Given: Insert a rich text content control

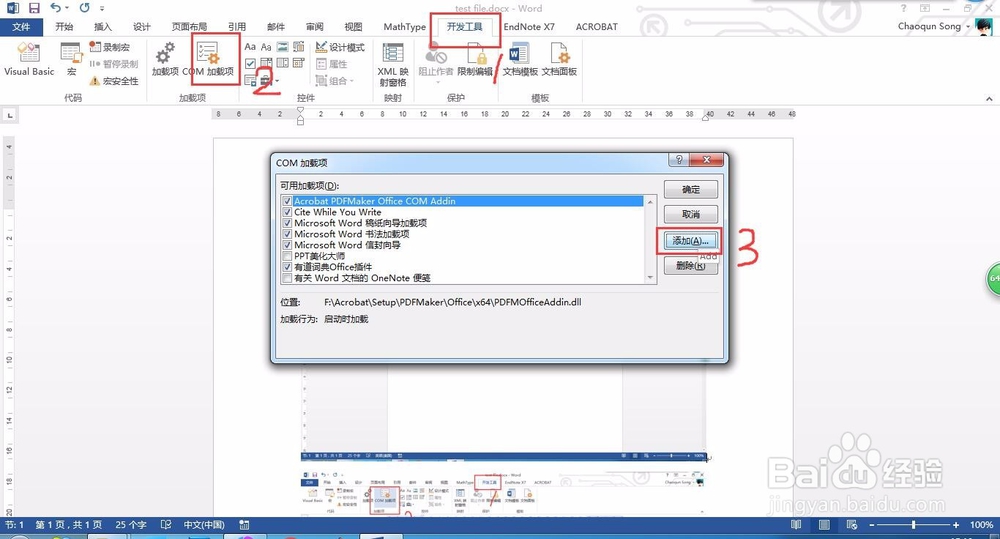Looking at the screenshot, I should (x=250, y=47).
